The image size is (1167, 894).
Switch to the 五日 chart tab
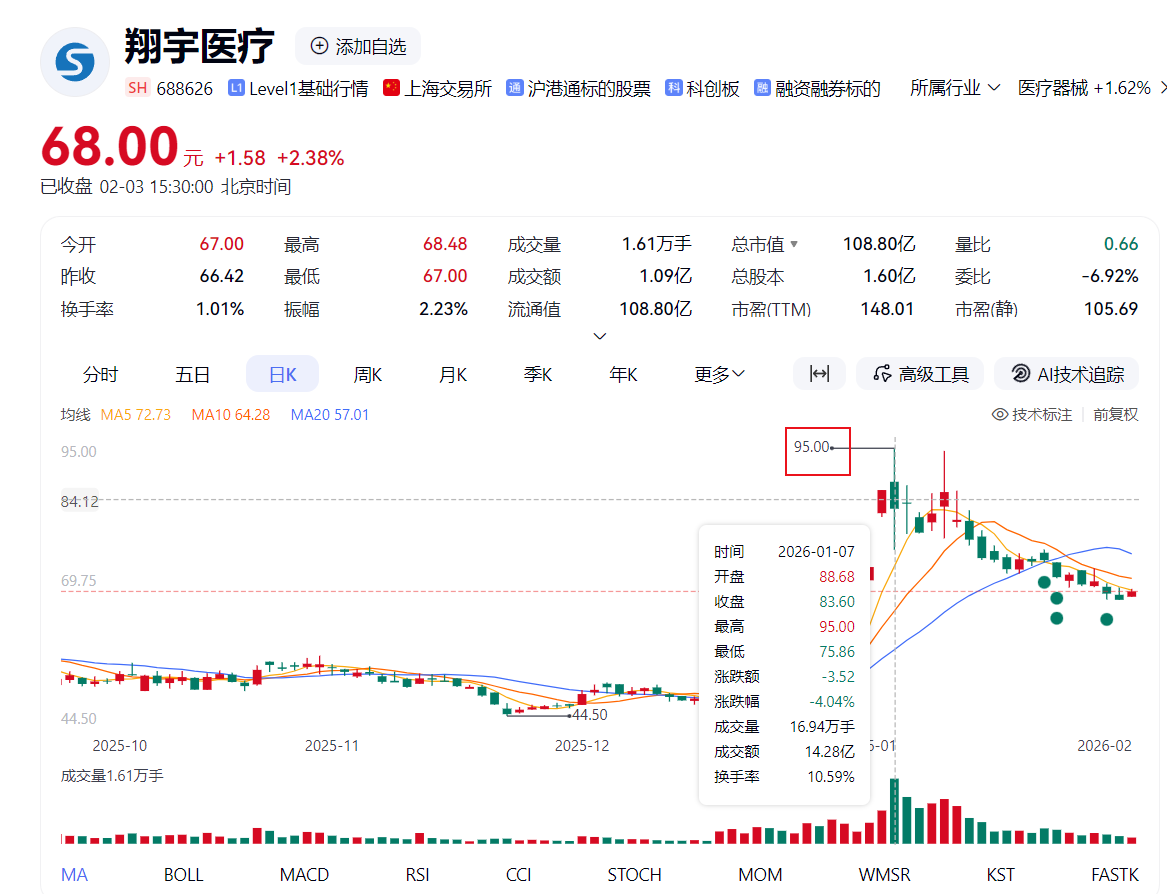click(x=192, y=374)
